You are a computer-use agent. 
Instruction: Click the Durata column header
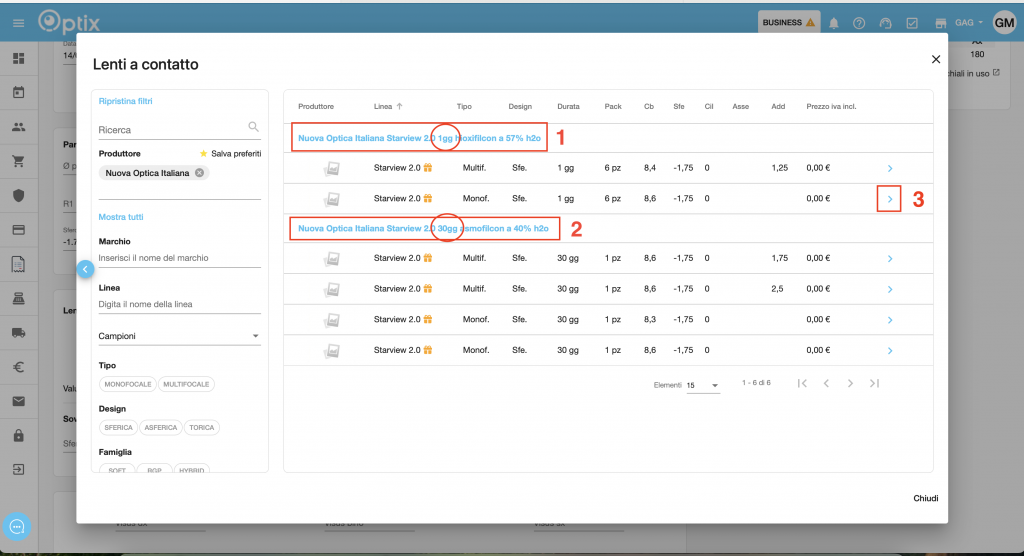tap(568, 106)
